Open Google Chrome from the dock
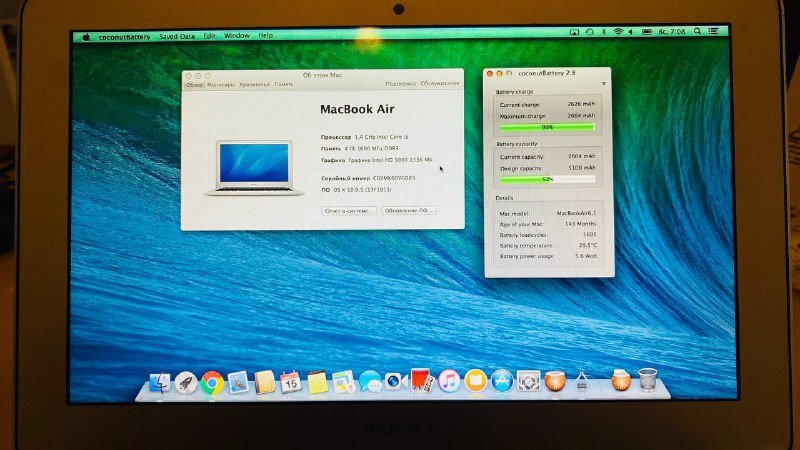 click(x=211, y=382)
